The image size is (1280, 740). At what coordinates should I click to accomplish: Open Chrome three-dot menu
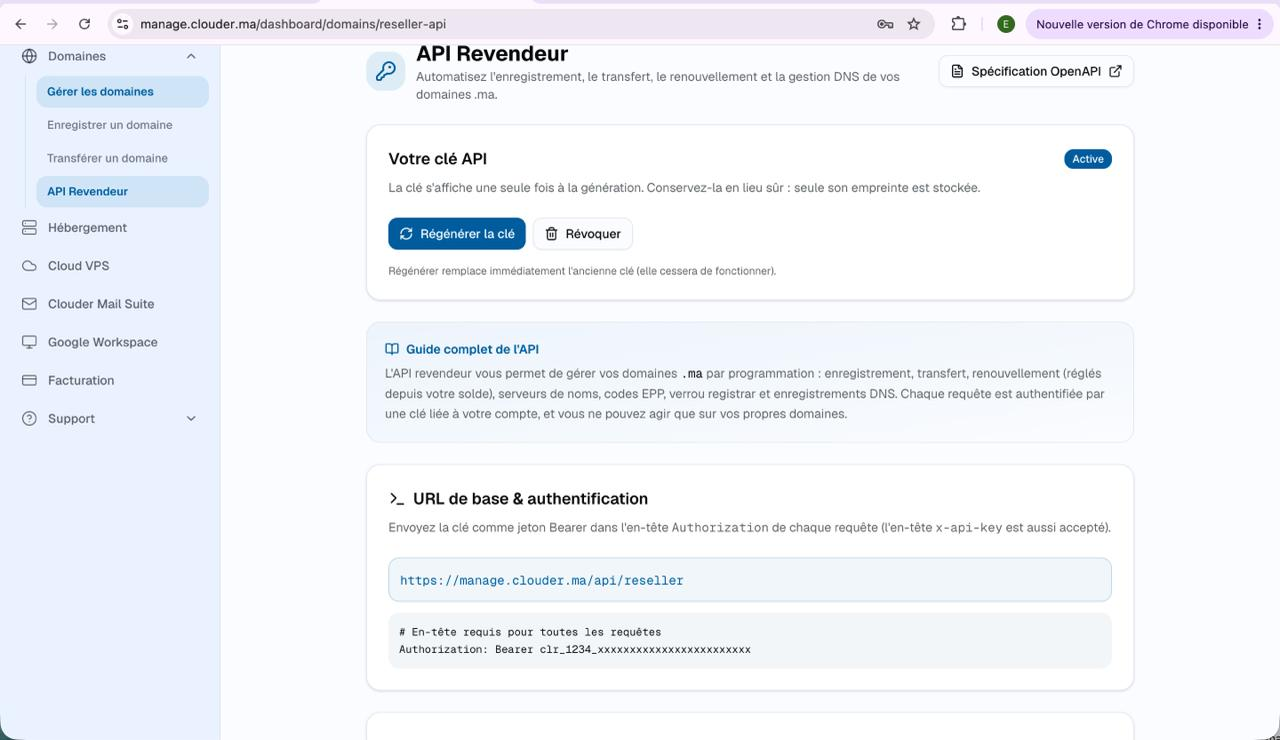1259,24
